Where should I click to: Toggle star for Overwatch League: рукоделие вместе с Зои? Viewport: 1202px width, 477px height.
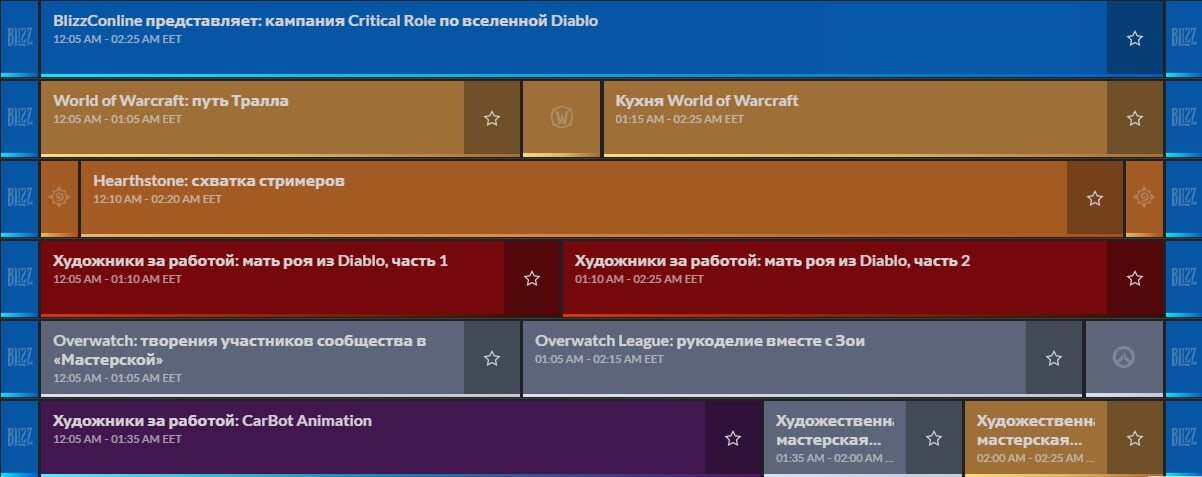point(1053,358)
